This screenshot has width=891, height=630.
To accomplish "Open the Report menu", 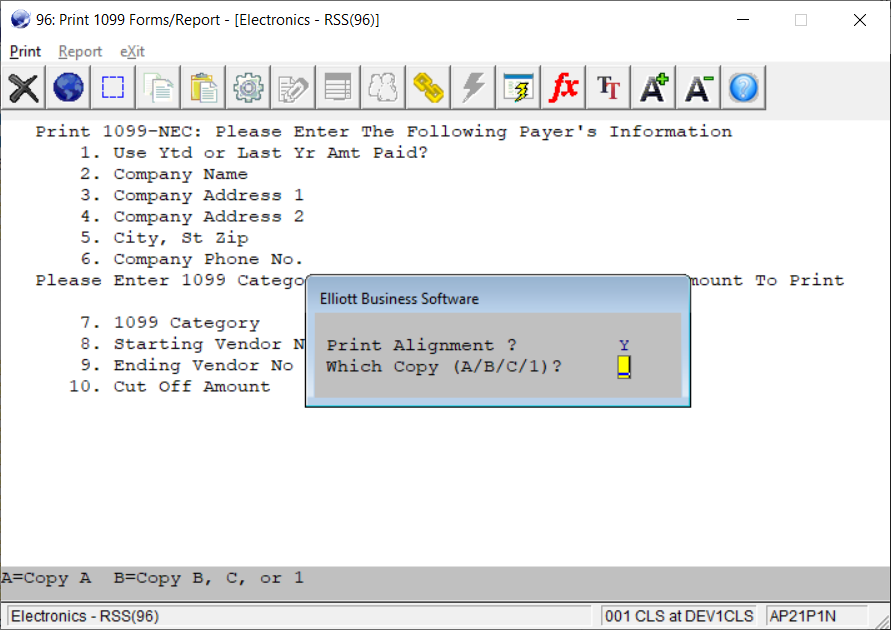I will coord(80,51).
